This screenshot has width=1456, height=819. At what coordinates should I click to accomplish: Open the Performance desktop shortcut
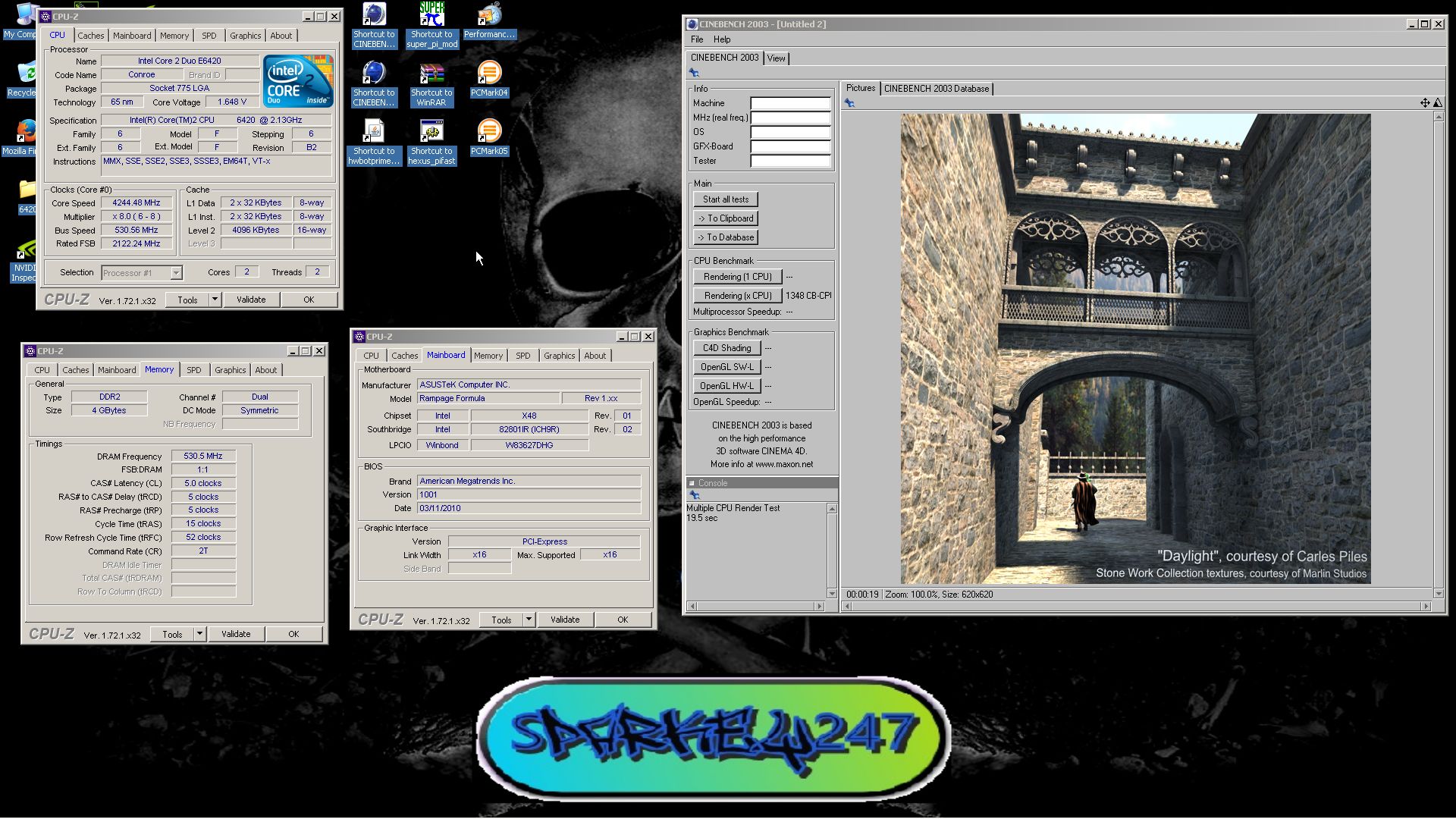pos(489,21)
